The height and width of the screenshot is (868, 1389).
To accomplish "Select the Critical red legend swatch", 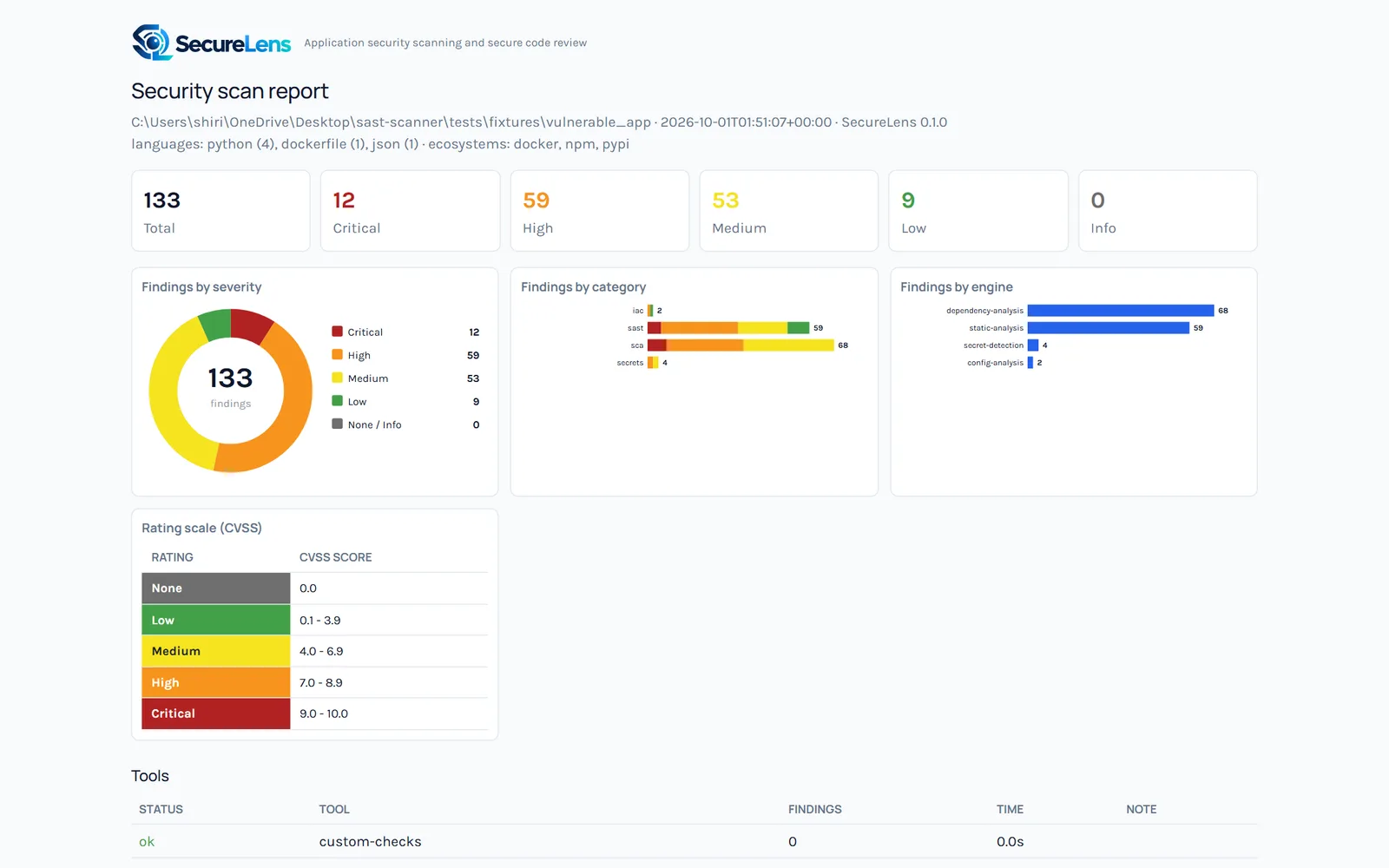I will click(x=337, y=332).
